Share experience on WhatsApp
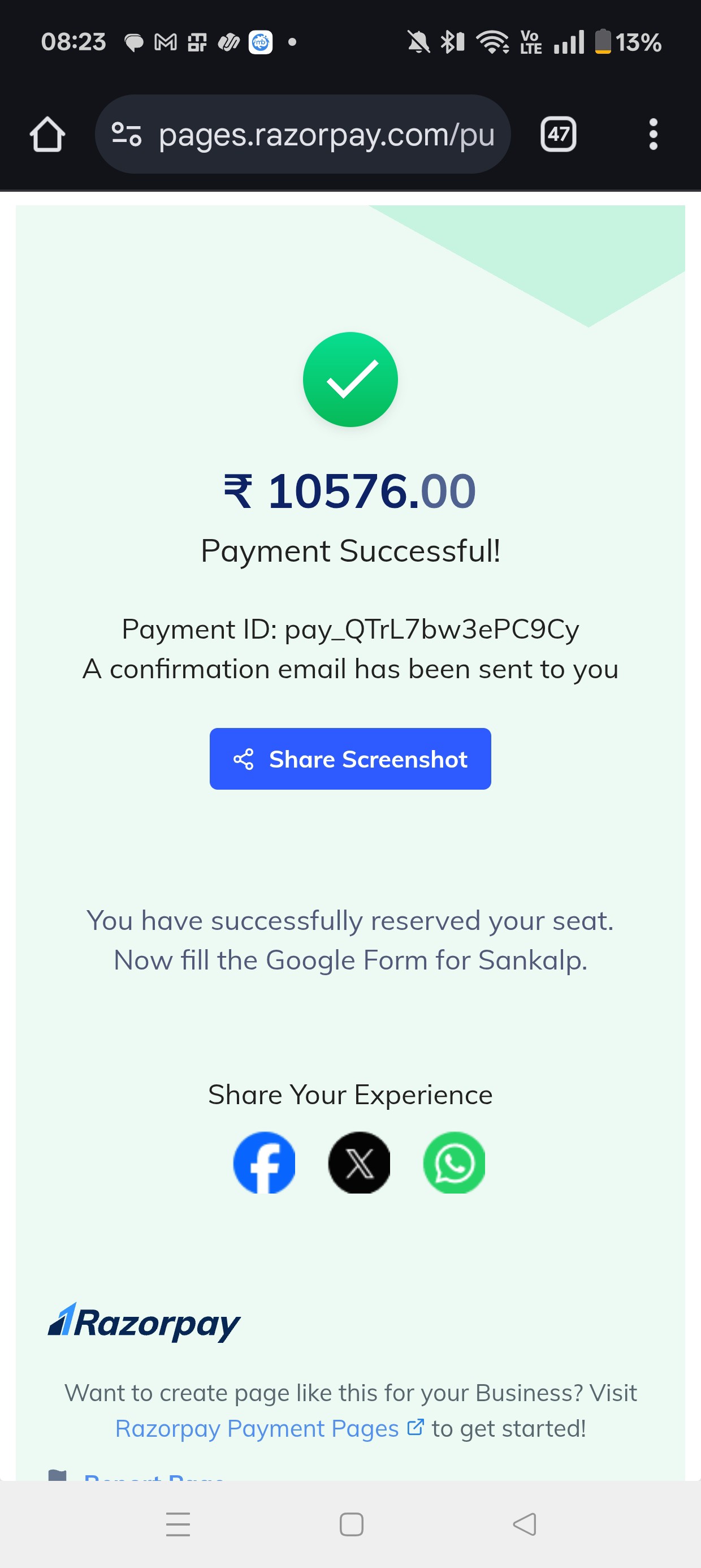Image resolution: width=701 pixels, height=1568 pixels. click(454, 1162)
